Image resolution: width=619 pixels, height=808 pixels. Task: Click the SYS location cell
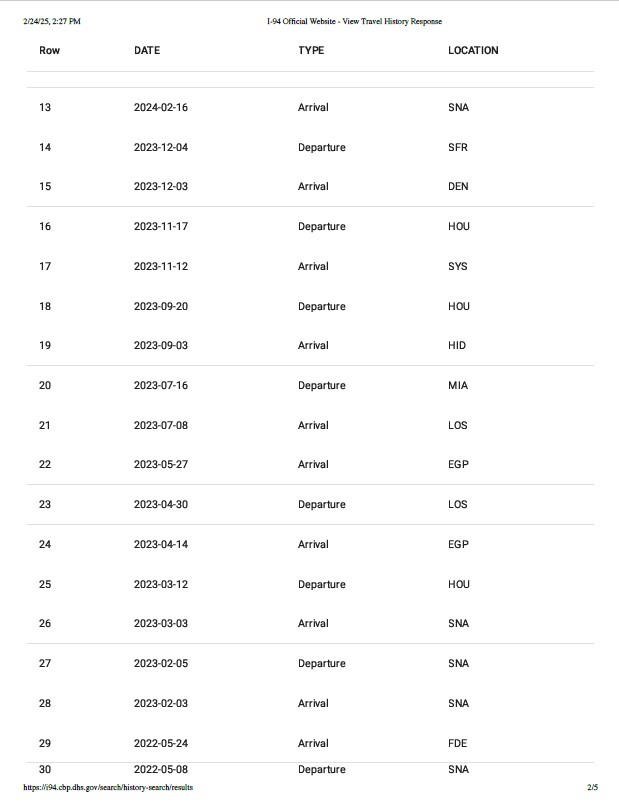coord(458,266)
